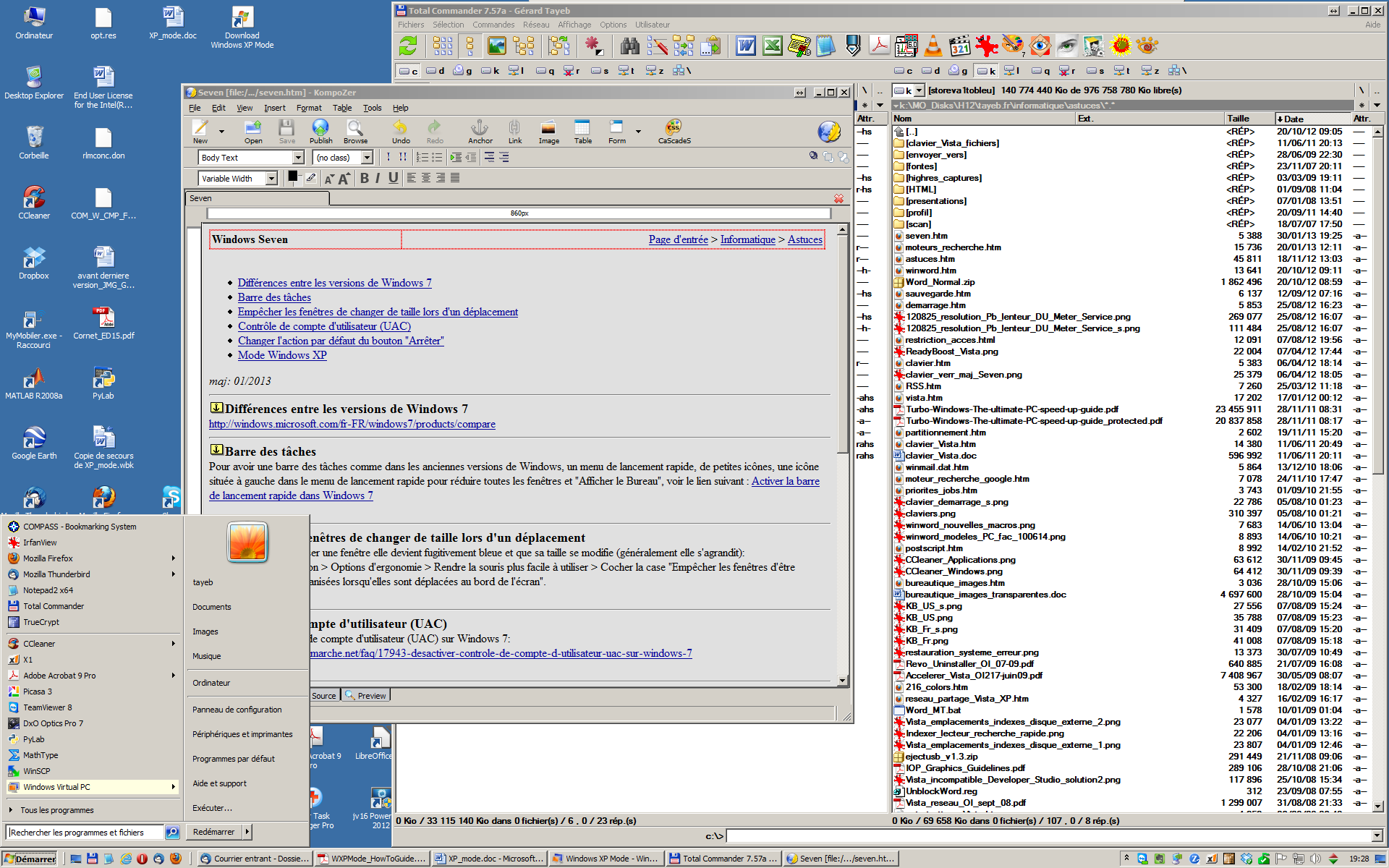Click the VLC cone icon in Total Commander
Viewport: 1389px width, 868px height.
[933, 46]
